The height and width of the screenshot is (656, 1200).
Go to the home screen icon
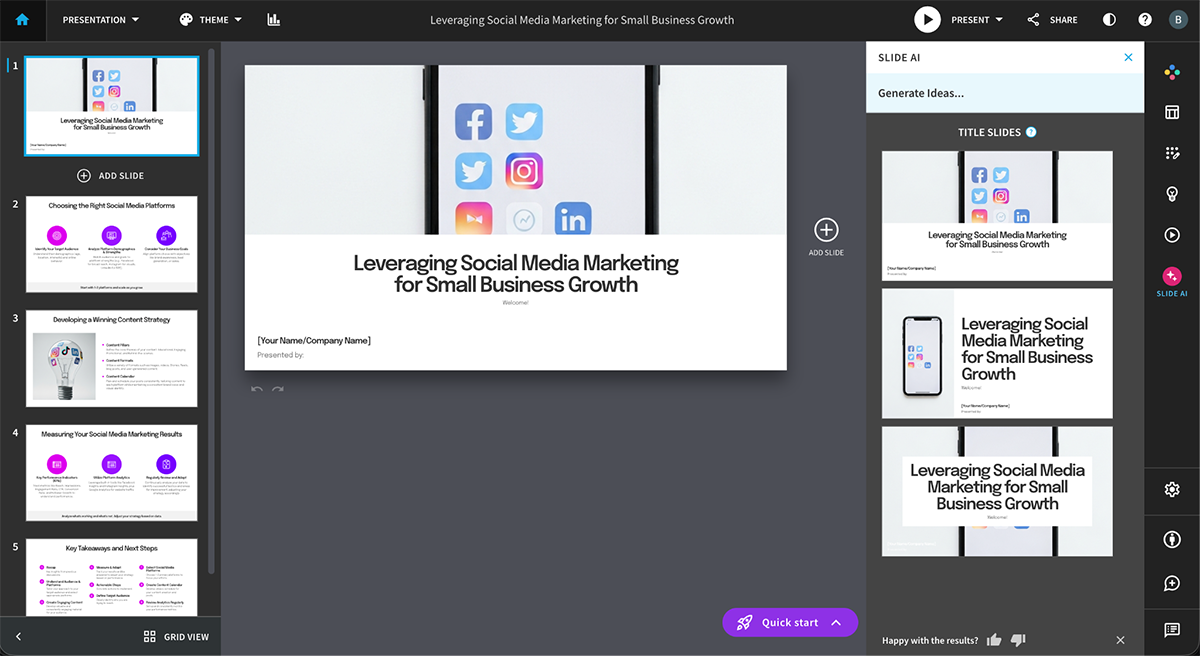coord(22,20)
